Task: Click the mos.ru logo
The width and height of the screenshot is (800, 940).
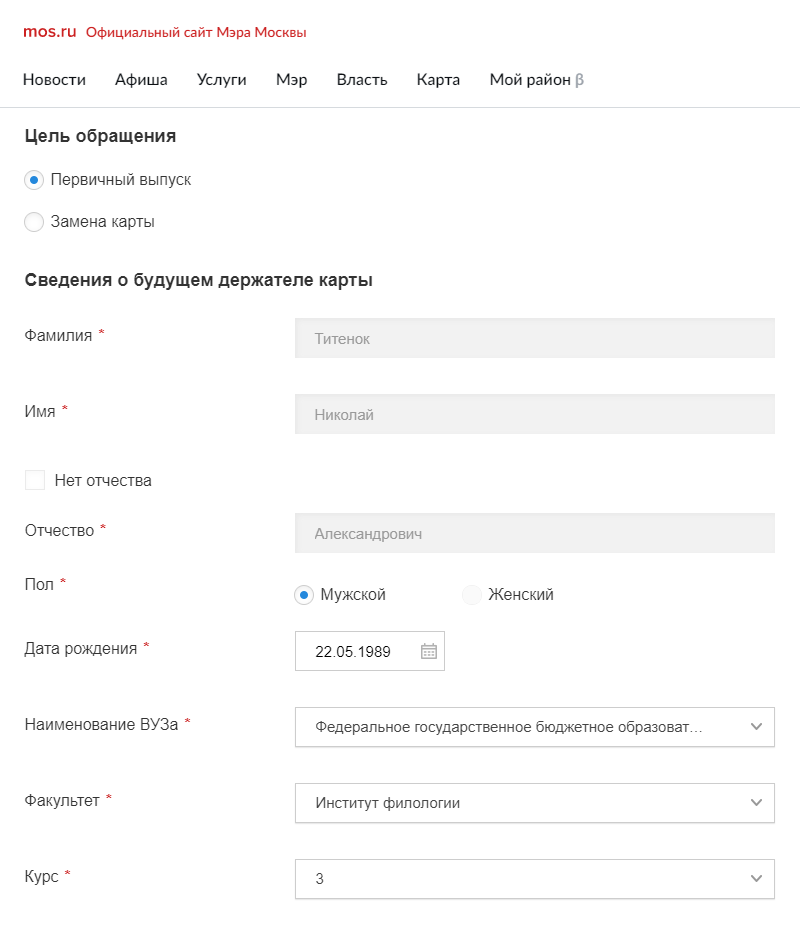Action: coord(50,32)
